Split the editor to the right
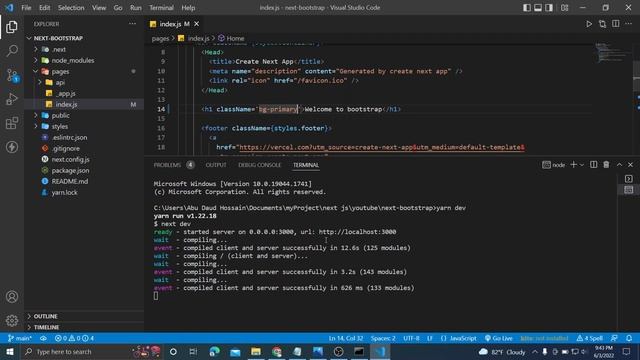Image resolution: width=640 pixels, height=360 pixels. click(616, 24)
